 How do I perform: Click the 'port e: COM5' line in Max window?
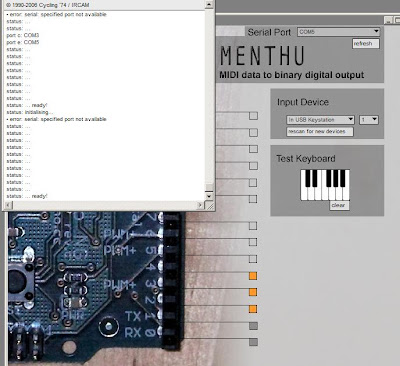23,42
